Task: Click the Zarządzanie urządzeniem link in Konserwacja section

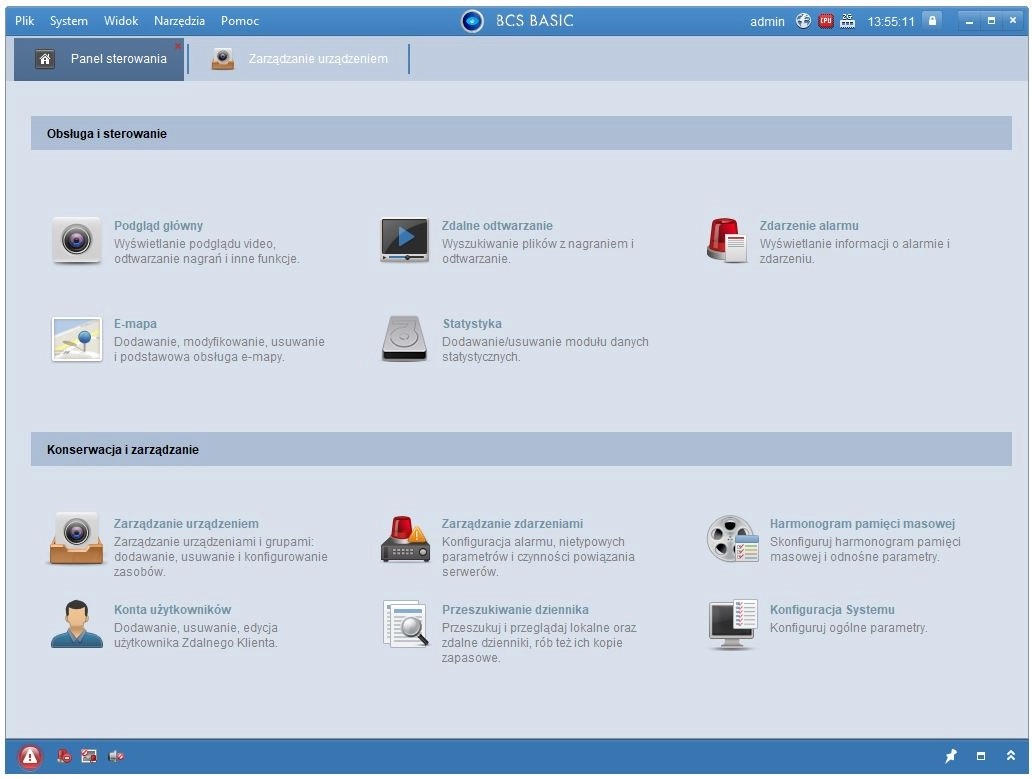Action: (186, 523)
